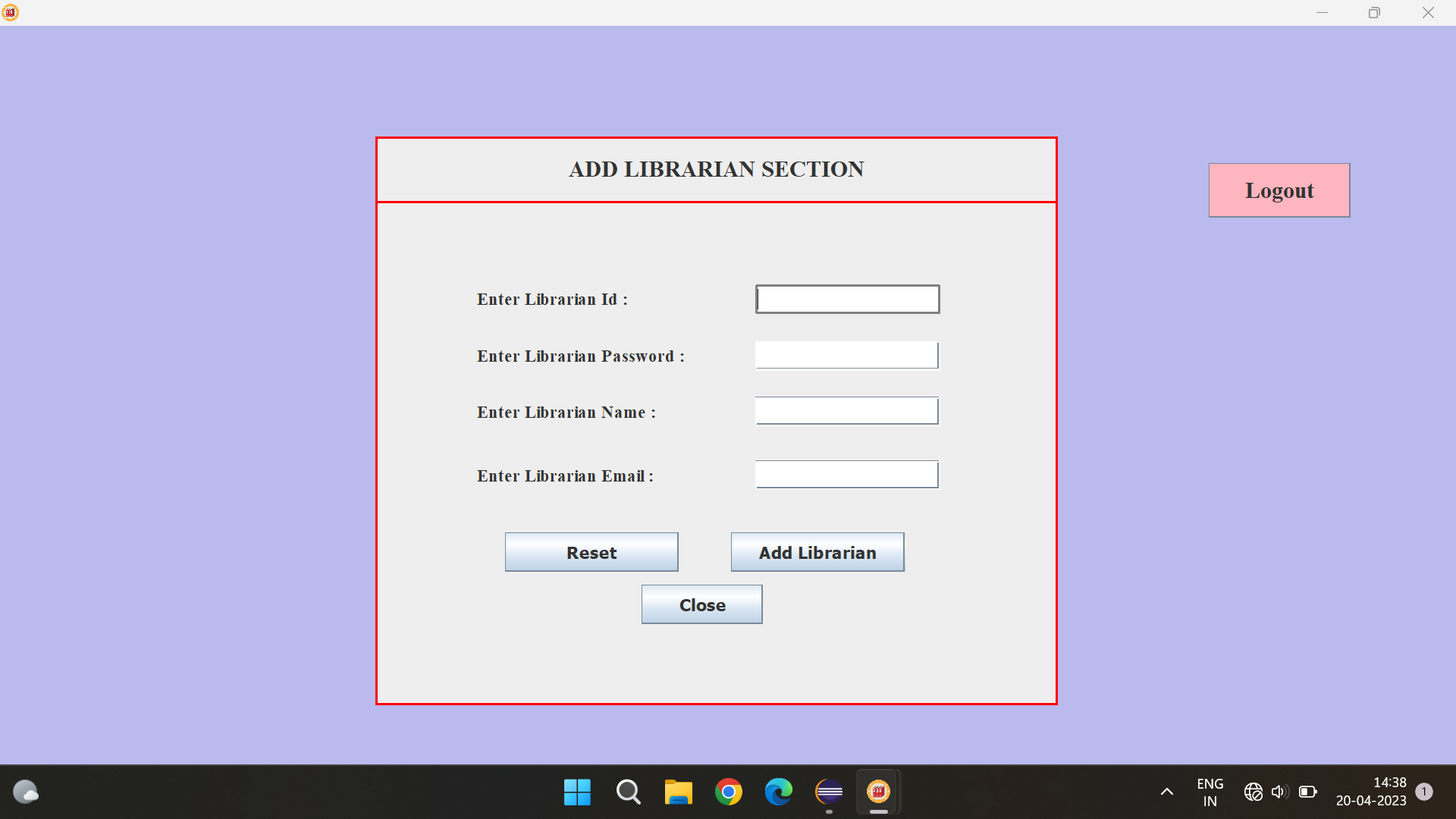Open the ENG IN language switcher
The height and width of the screenshot is (819, 1456).
[1210, 792]
